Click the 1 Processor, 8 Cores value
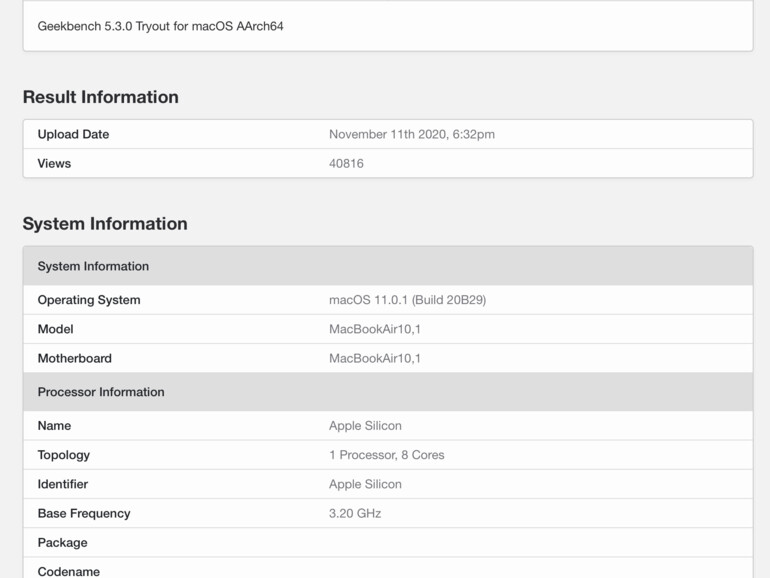This screenshot has width=770, height=578. [x=386, y=455]
